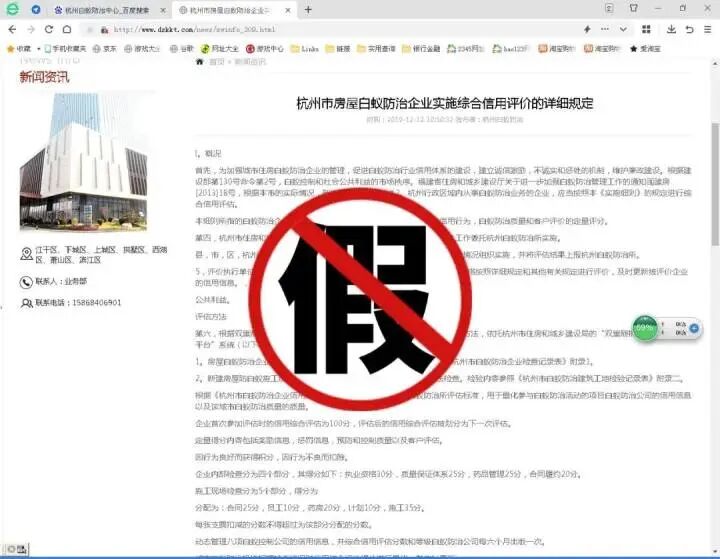
Task: Click the account icon in title bar
Action: tap(609, 8)
